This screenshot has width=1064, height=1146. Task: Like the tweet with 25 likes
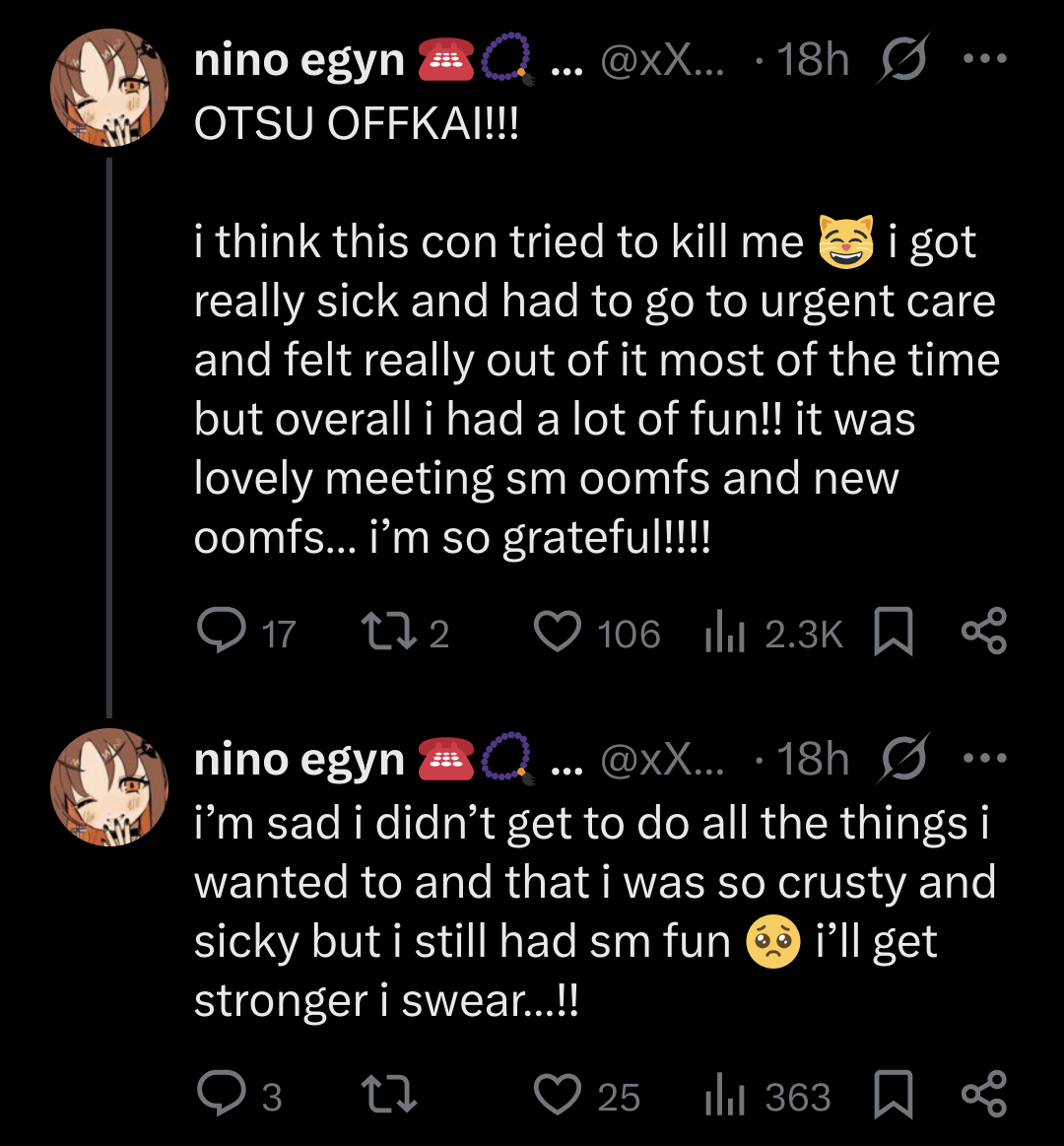[x=558, y=1095]
